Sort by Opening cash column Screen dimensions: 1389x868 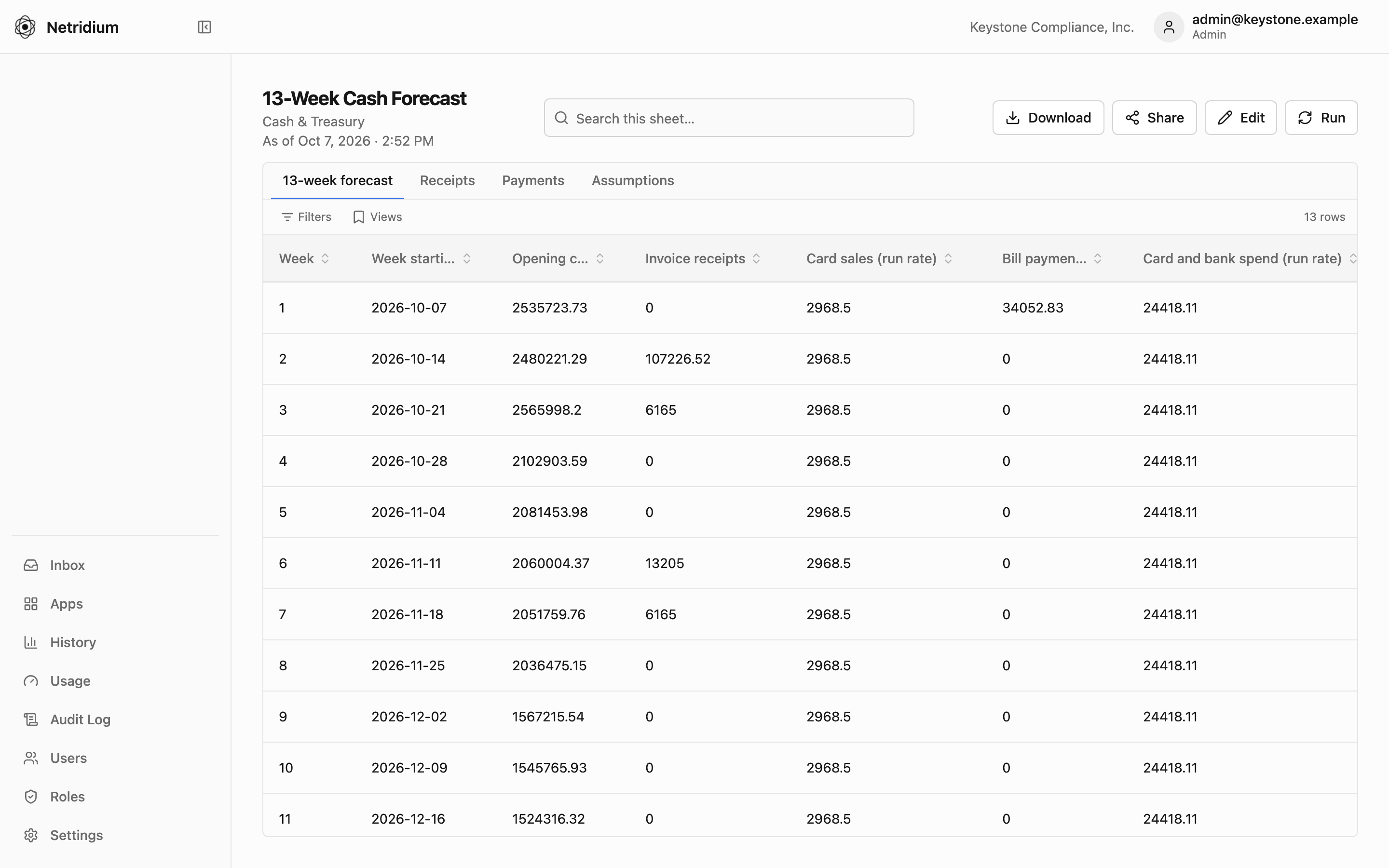[600, 258]
